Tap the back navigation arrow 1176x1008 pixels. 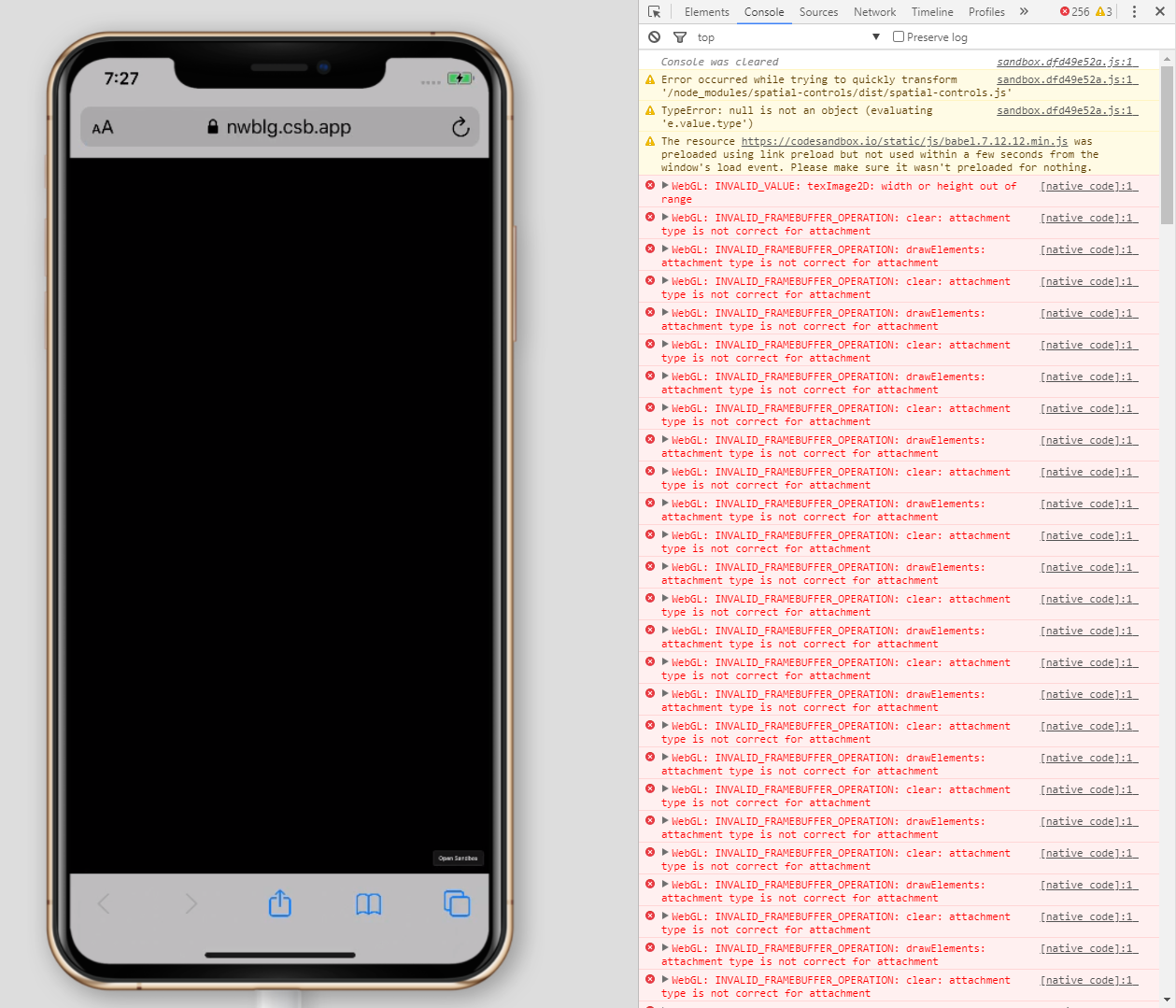click(x=103, y=903)
